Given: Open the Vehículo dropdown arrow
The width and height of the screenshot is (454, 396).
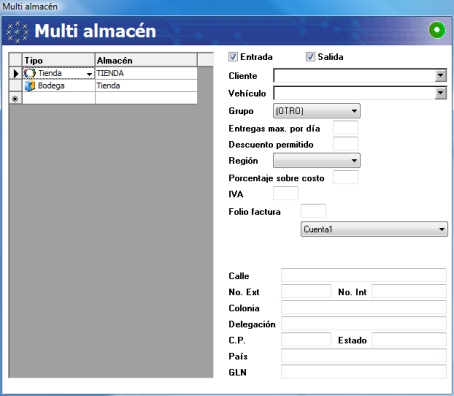Looking at the screenshot, I should coord(440,93).
